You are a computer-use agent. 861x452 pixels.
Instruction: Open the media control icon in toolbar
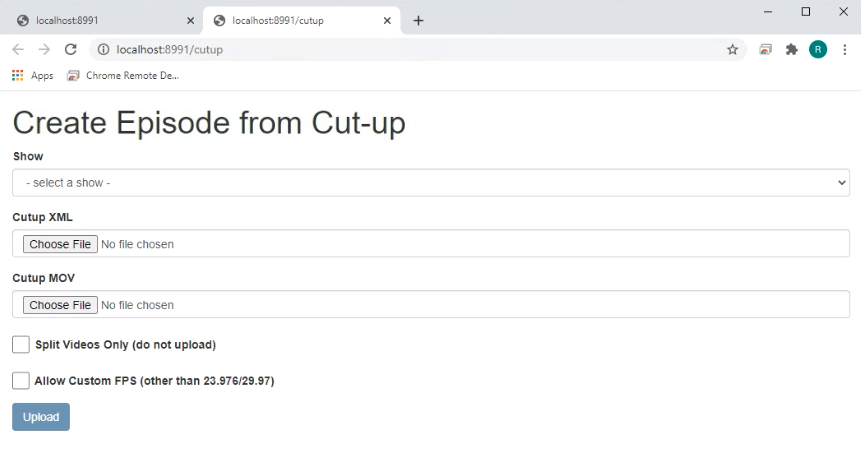pyautogui.click(x=765, y=49)
